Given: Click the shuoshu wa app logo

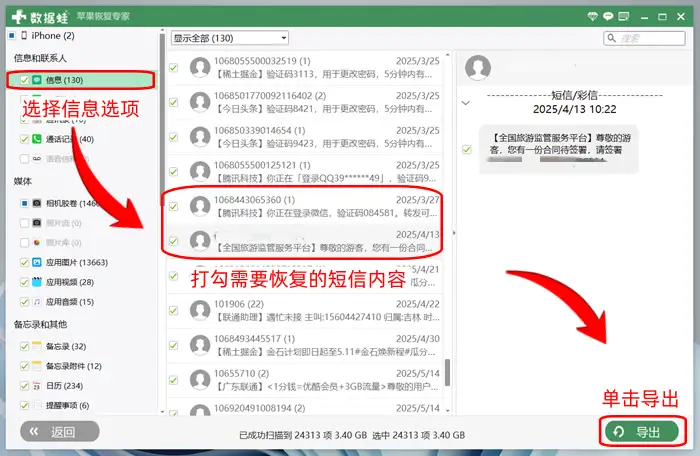Looking at the screenshot, I should click(19, 17).
